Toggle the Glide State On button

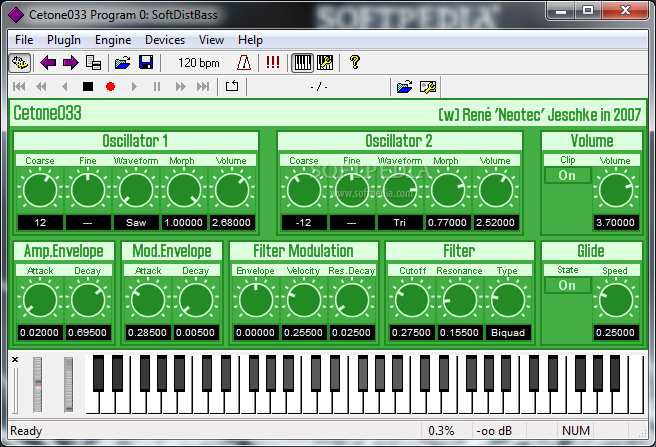pos(567,285)
